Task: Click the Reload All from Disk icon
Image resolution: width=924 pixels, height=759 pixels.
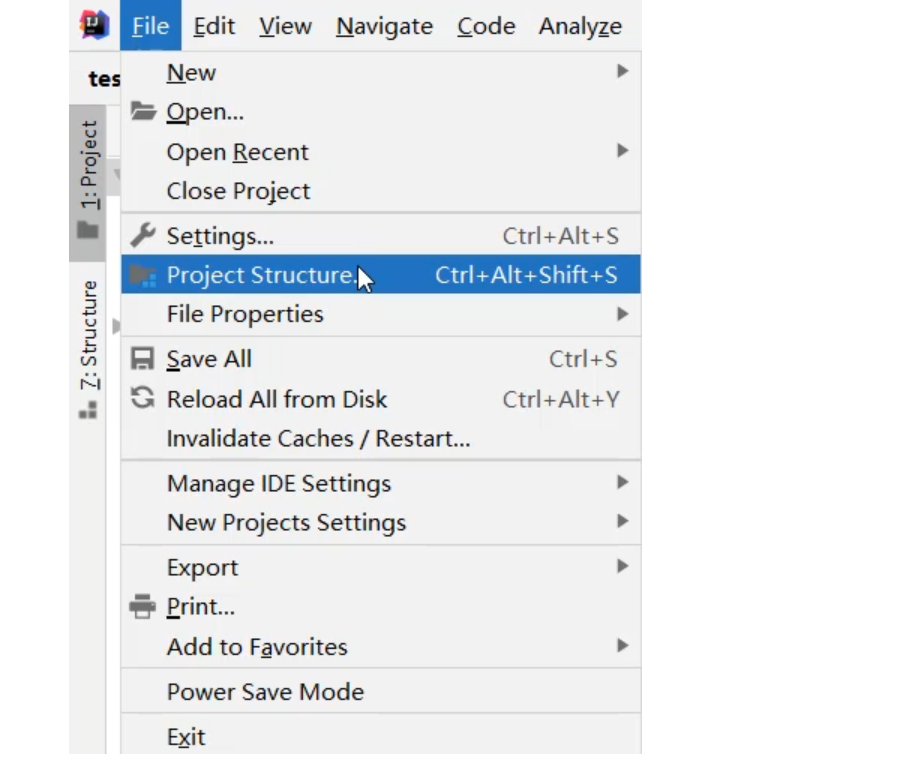Action: (143, 399)
